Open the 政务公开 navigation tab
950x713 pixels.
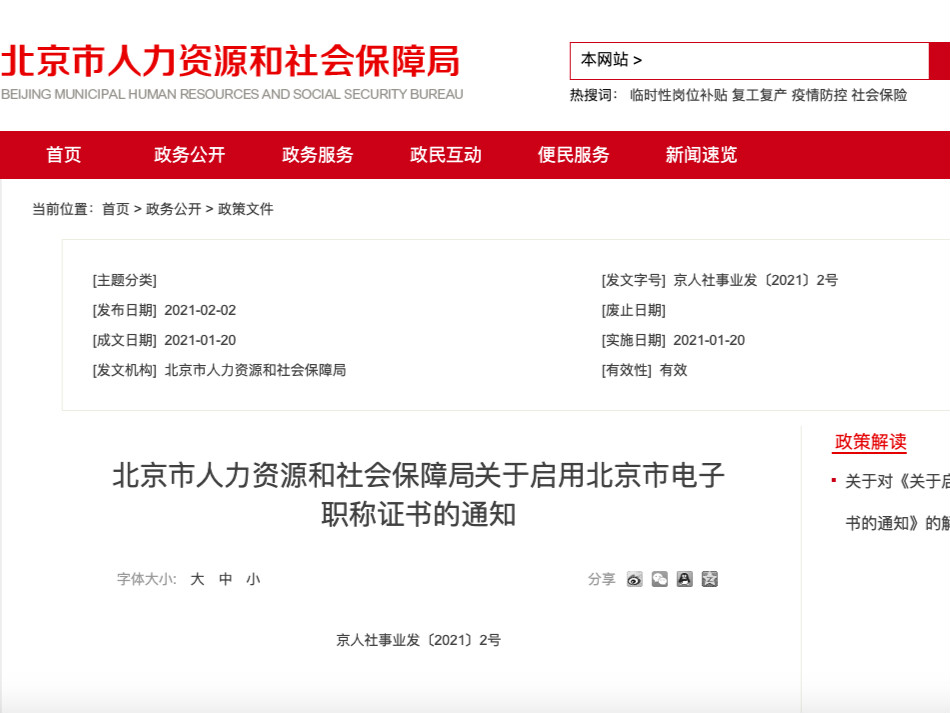pos(190,155)
